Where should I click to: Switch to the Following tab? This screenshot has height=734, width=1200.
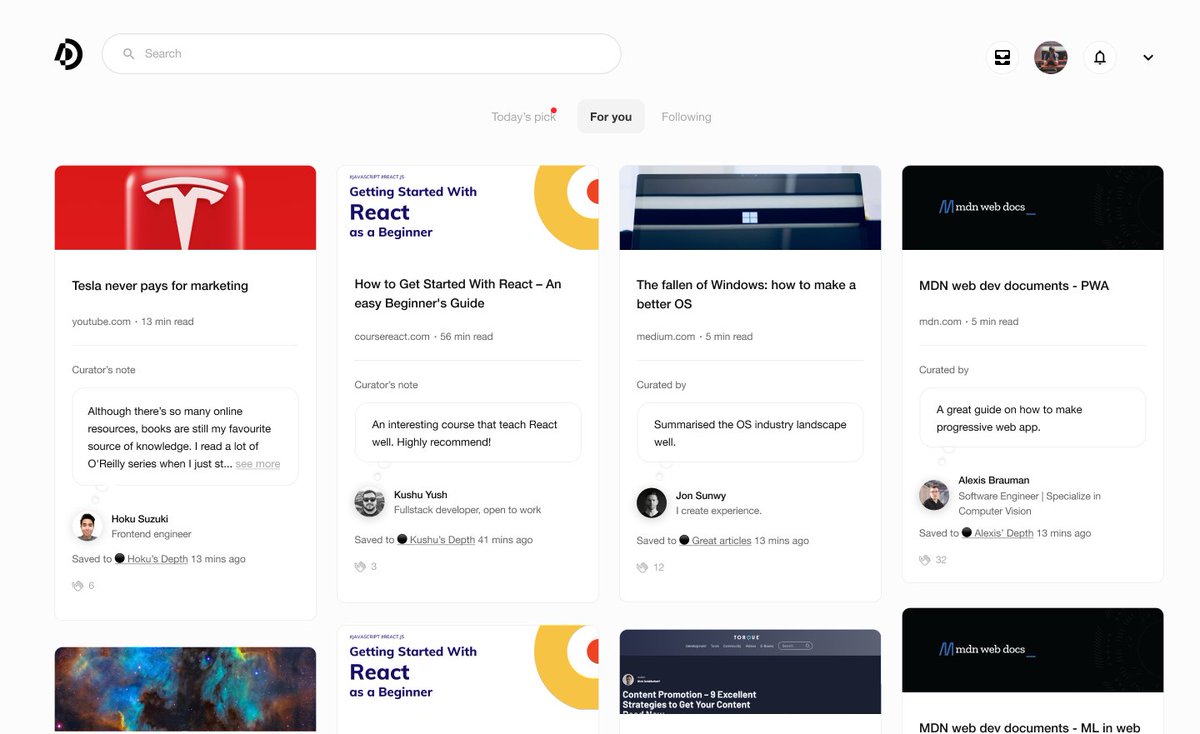click(x=686, y=117)
